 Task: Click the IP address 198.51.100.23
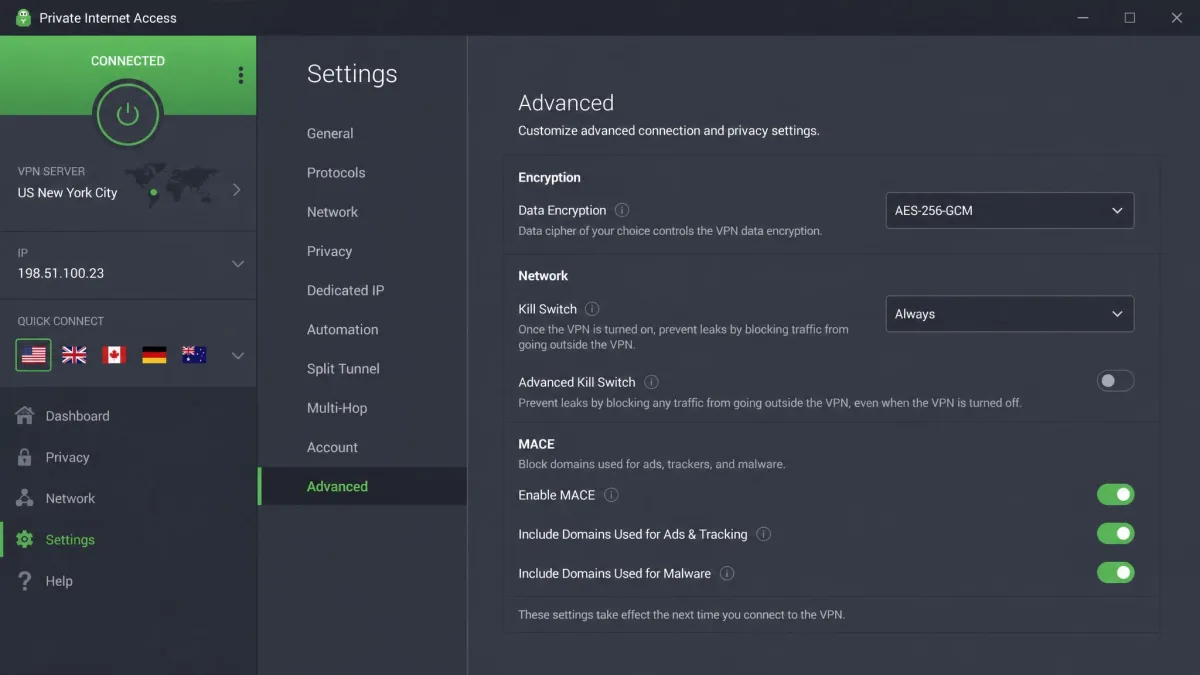[61, 273]
